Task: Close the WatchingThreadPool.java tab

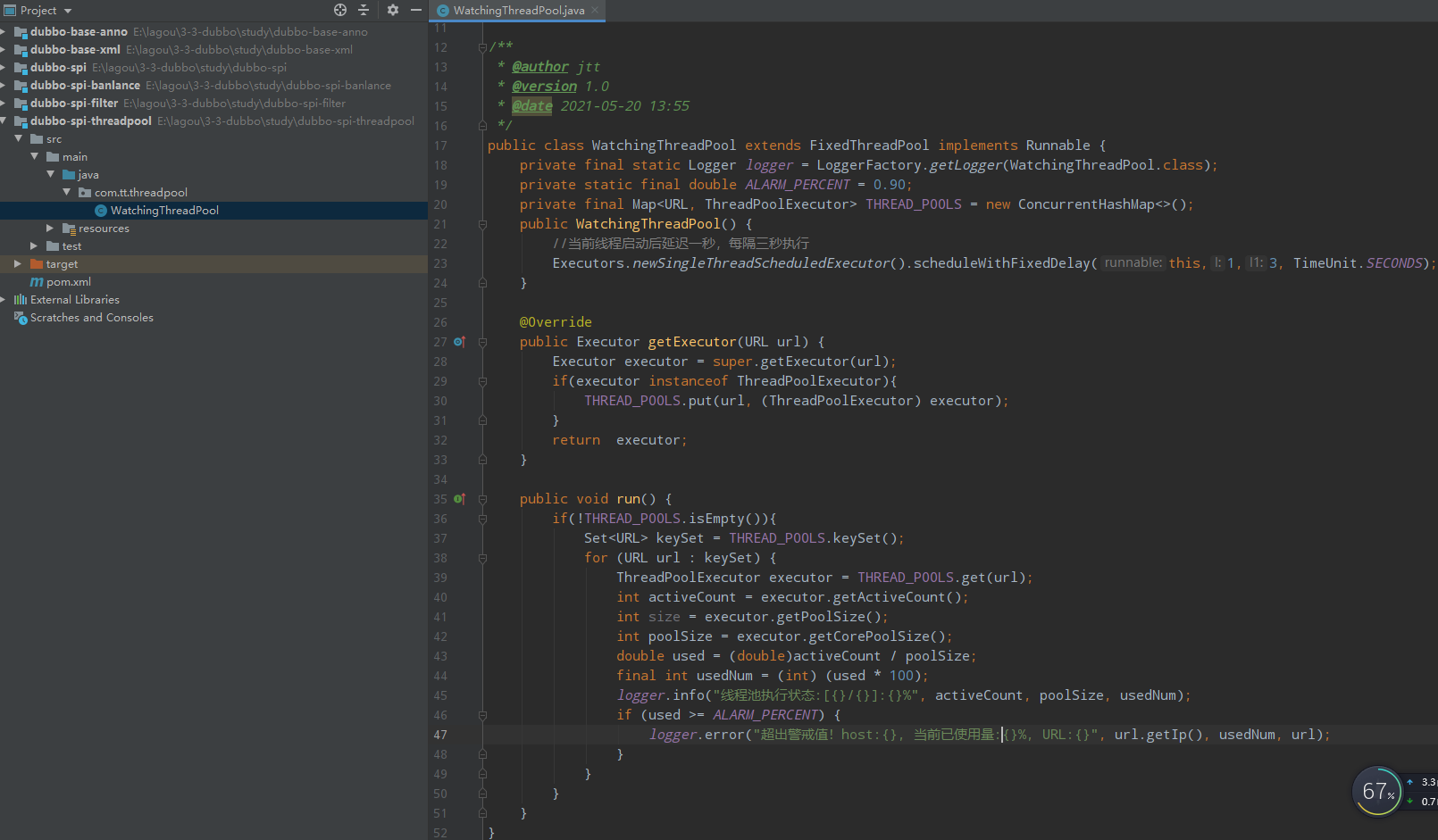Action: point(595,11)
